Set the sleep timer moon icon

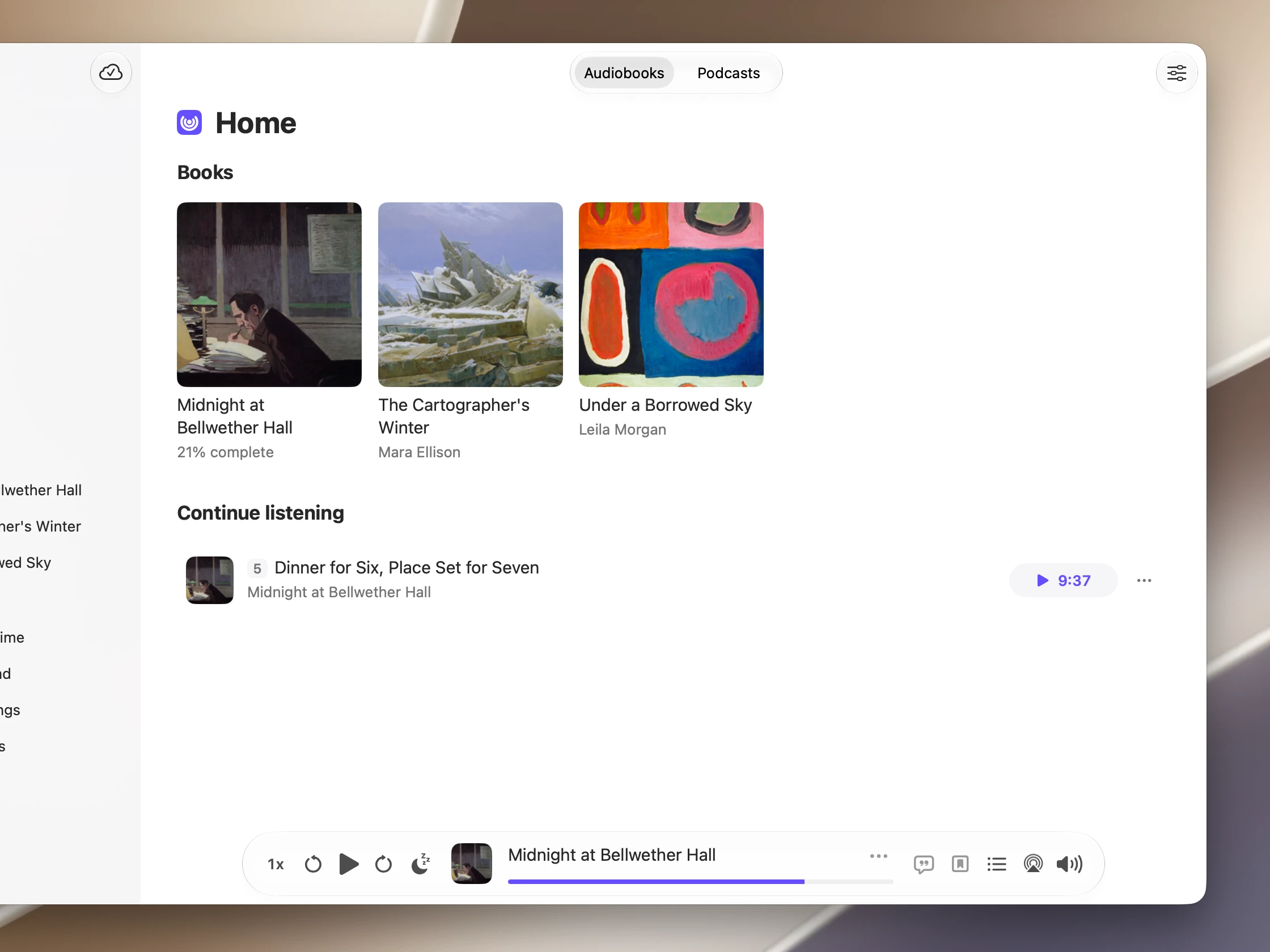click(421, 863)
